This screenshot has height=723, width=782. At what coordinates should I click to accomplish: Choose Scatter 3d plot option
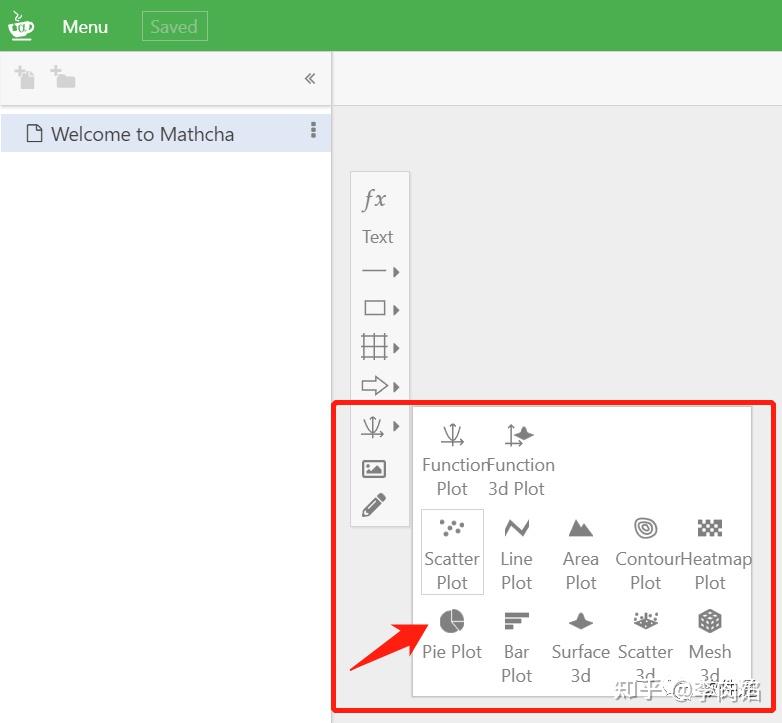(646, 647)
